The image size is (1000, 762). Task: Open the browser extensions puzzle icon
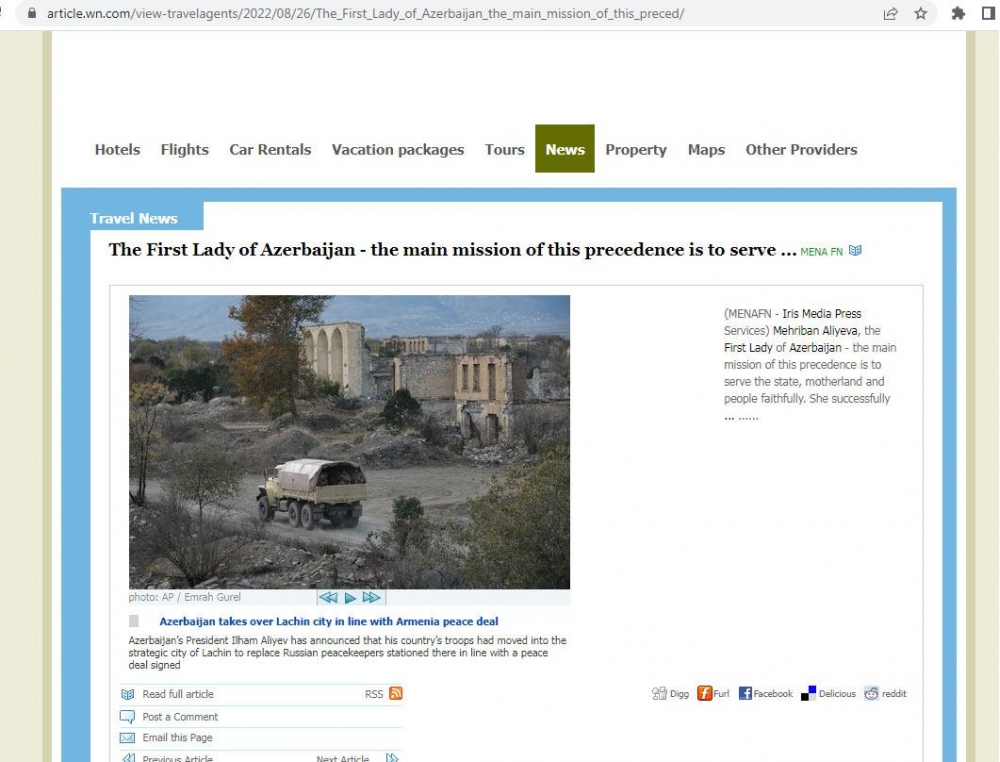(958, 13)
